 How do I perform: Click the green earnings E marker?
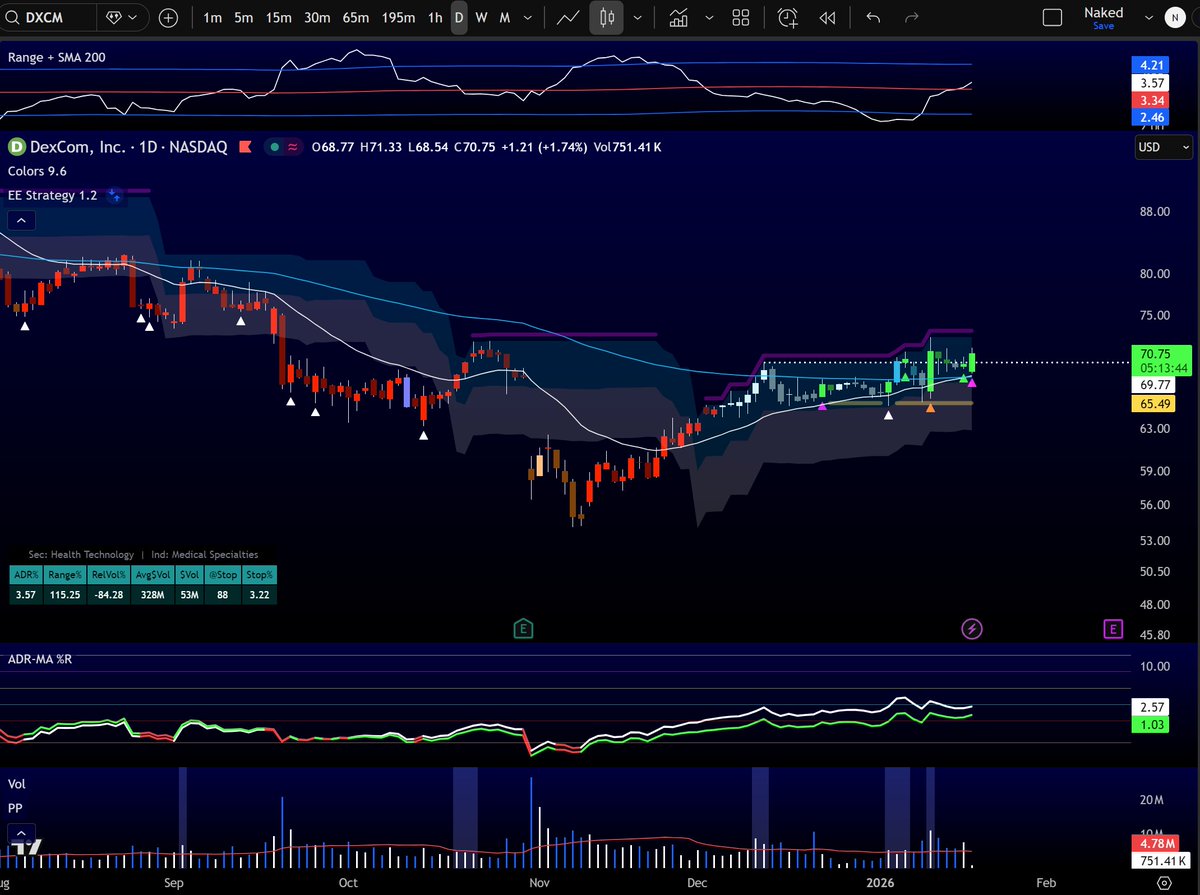coord(522,628)
